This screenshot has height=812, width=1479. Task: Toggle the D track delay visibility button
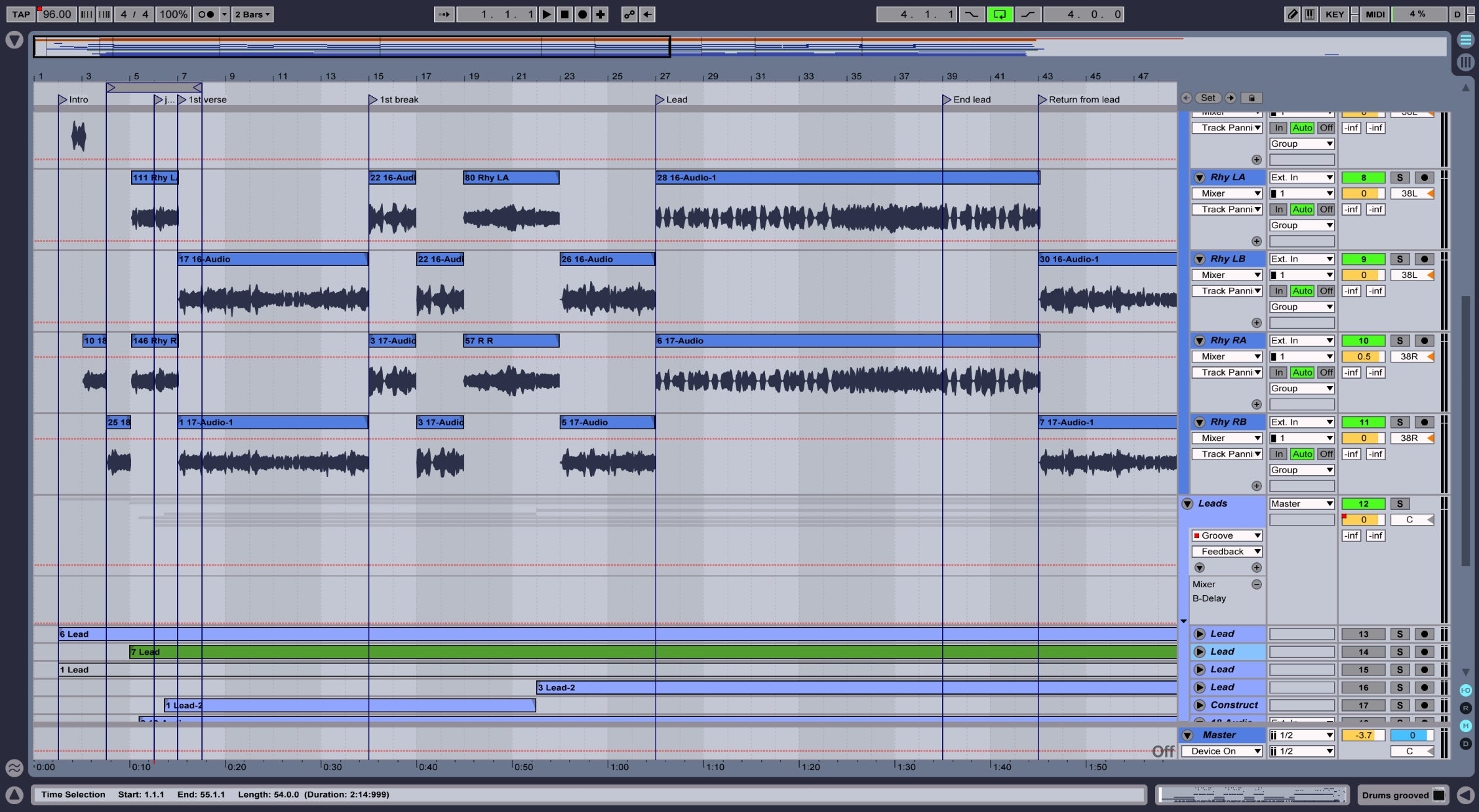[1465, 743]
